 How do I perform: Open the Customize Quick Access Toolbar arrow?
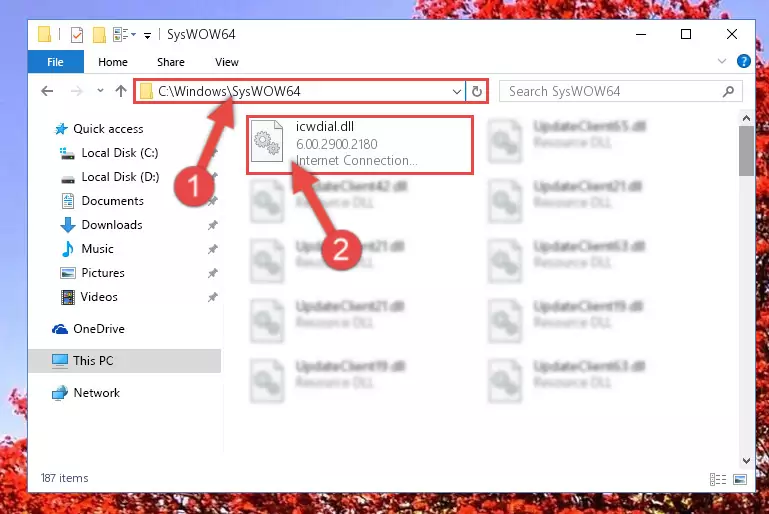[147, 35]
